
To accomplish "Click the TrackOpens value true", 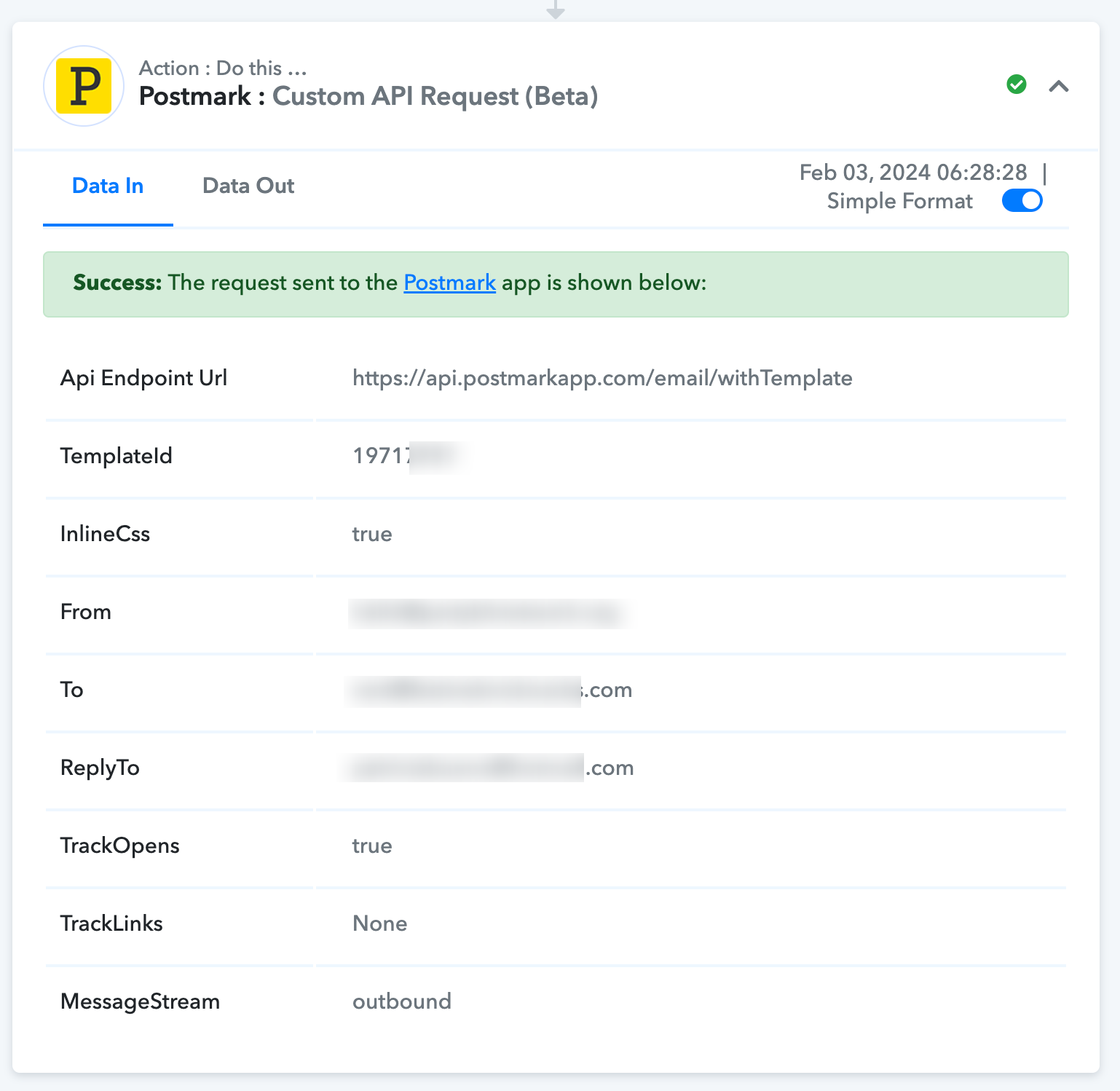I will (372, 846).
